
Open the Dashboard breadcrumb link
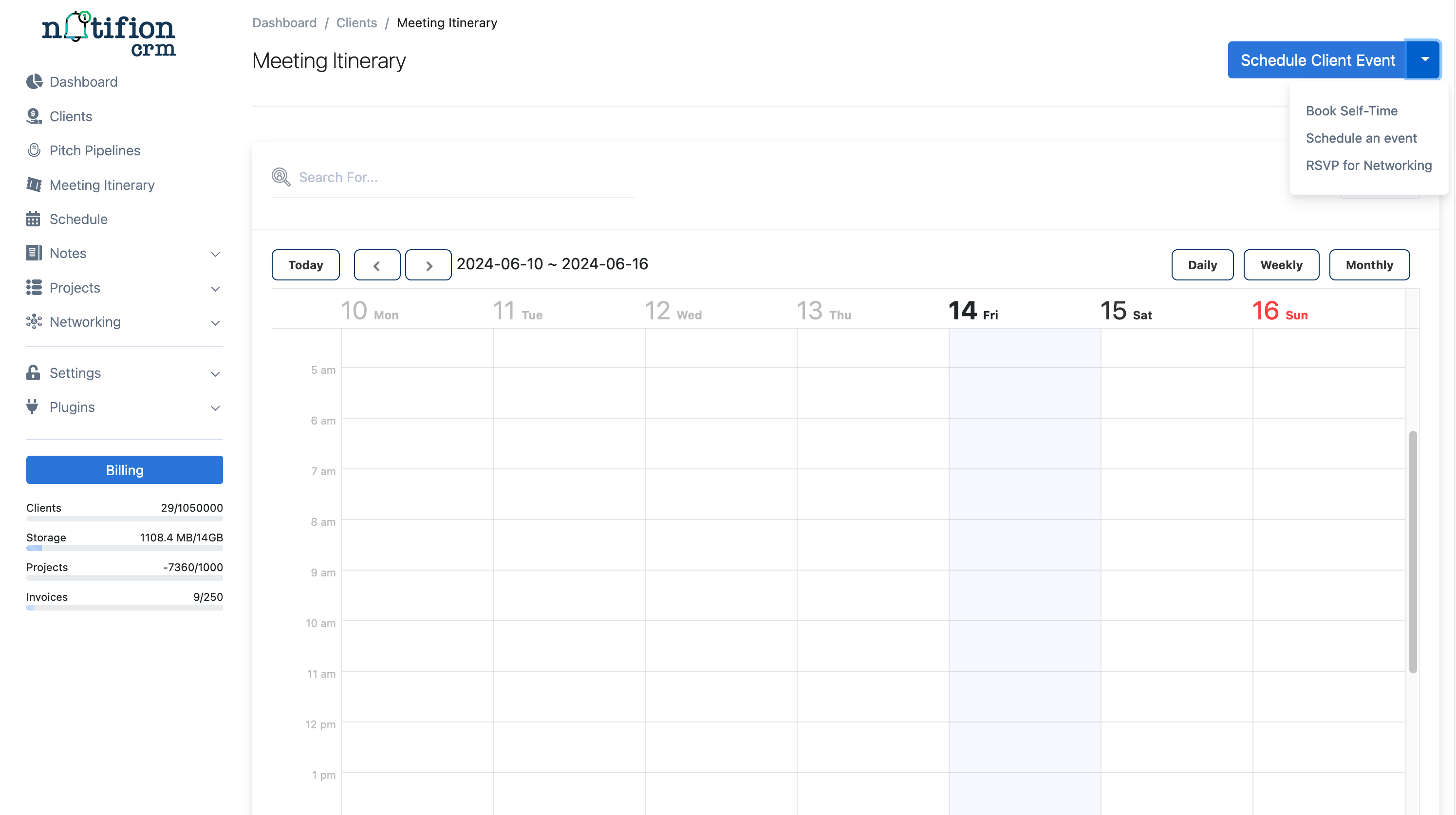click(x=284, y=22)
